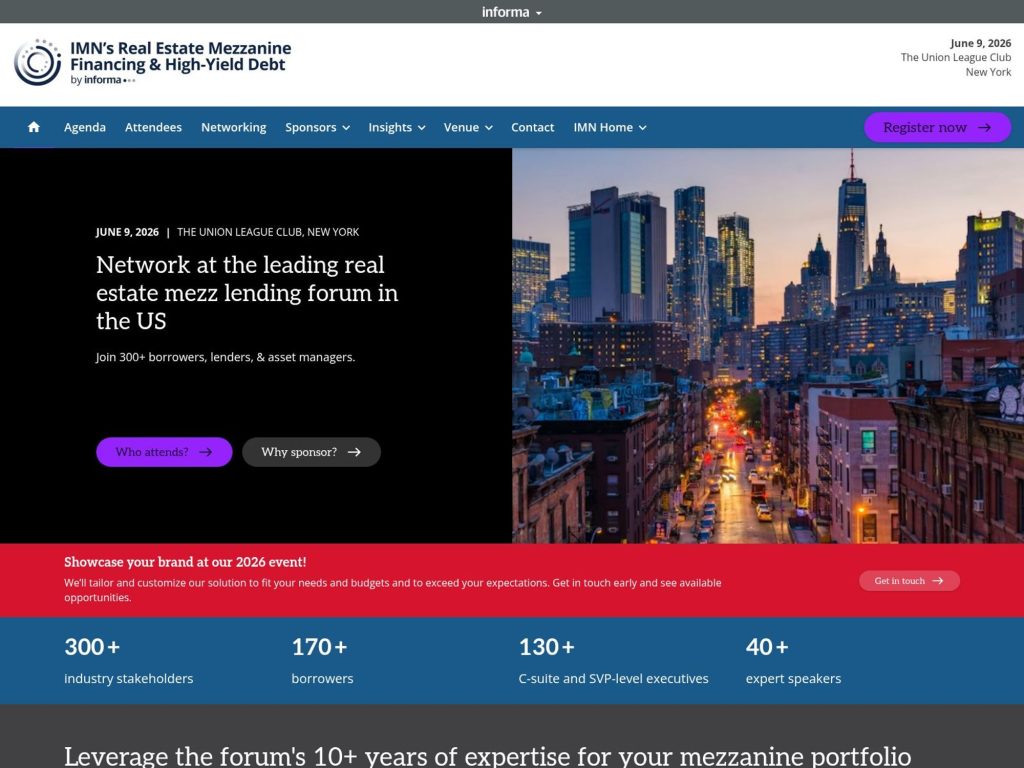This screenshot has width=1024, height=768.
Task: Click the IMN circular logo
Action: 37,62
